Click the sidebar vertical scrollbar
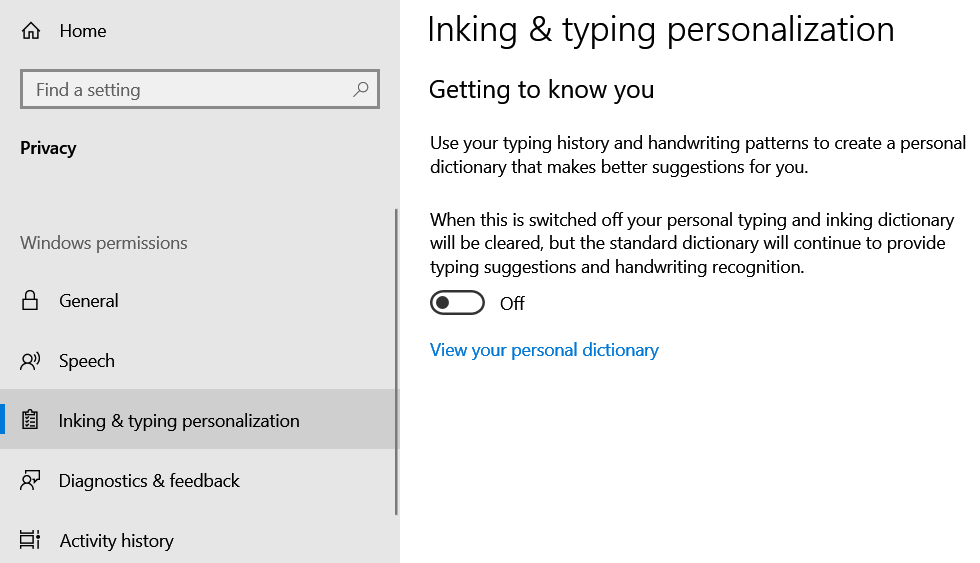980x563 pixels. tap(397, 360)
